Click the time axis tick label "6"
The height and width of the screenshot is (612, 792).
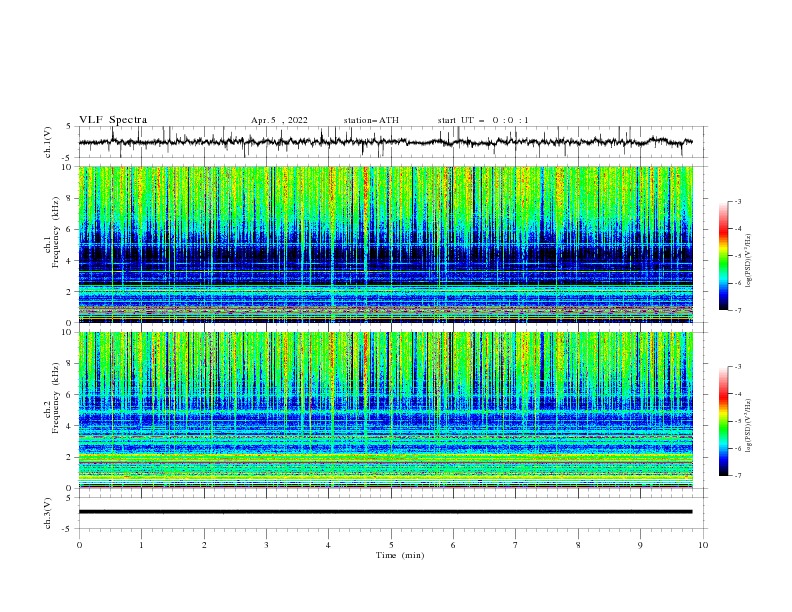(454, 545)
